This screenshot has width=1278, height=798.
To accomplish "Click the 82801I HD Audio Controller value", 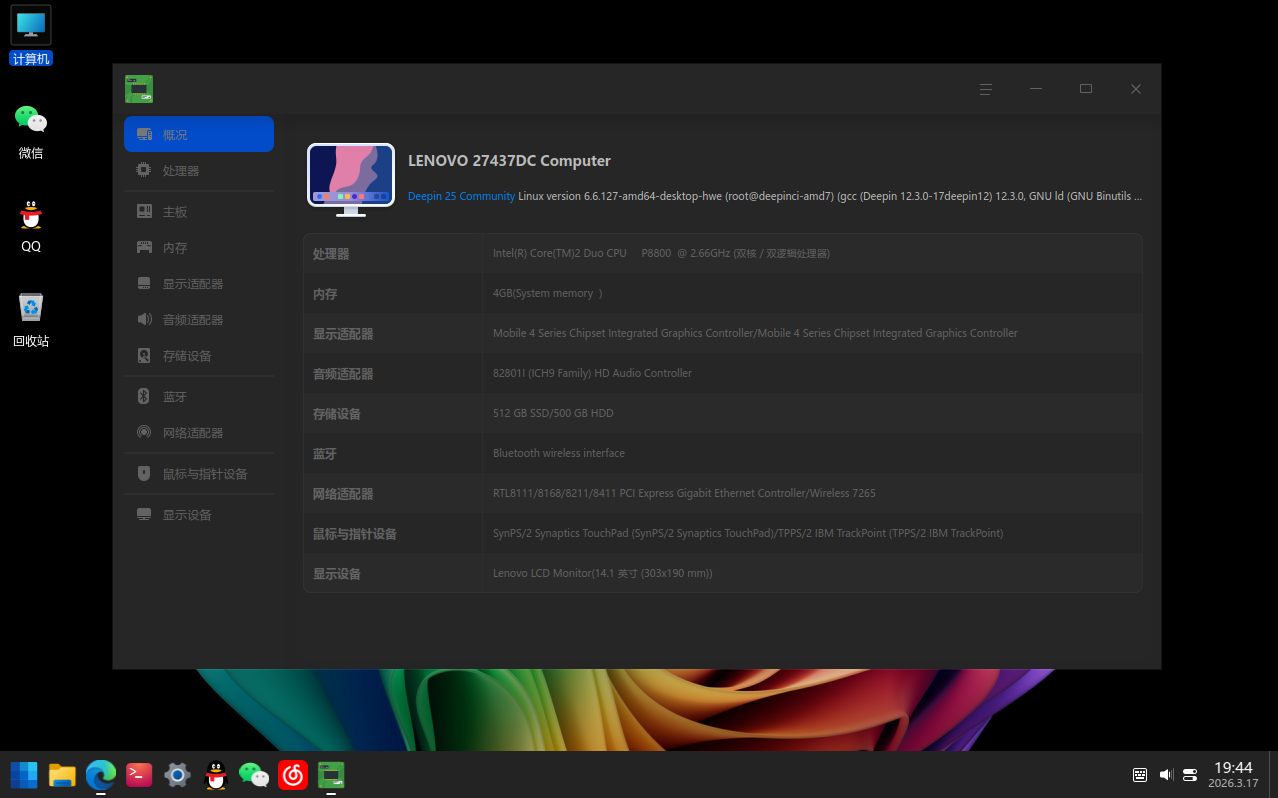I will (592, 374).
